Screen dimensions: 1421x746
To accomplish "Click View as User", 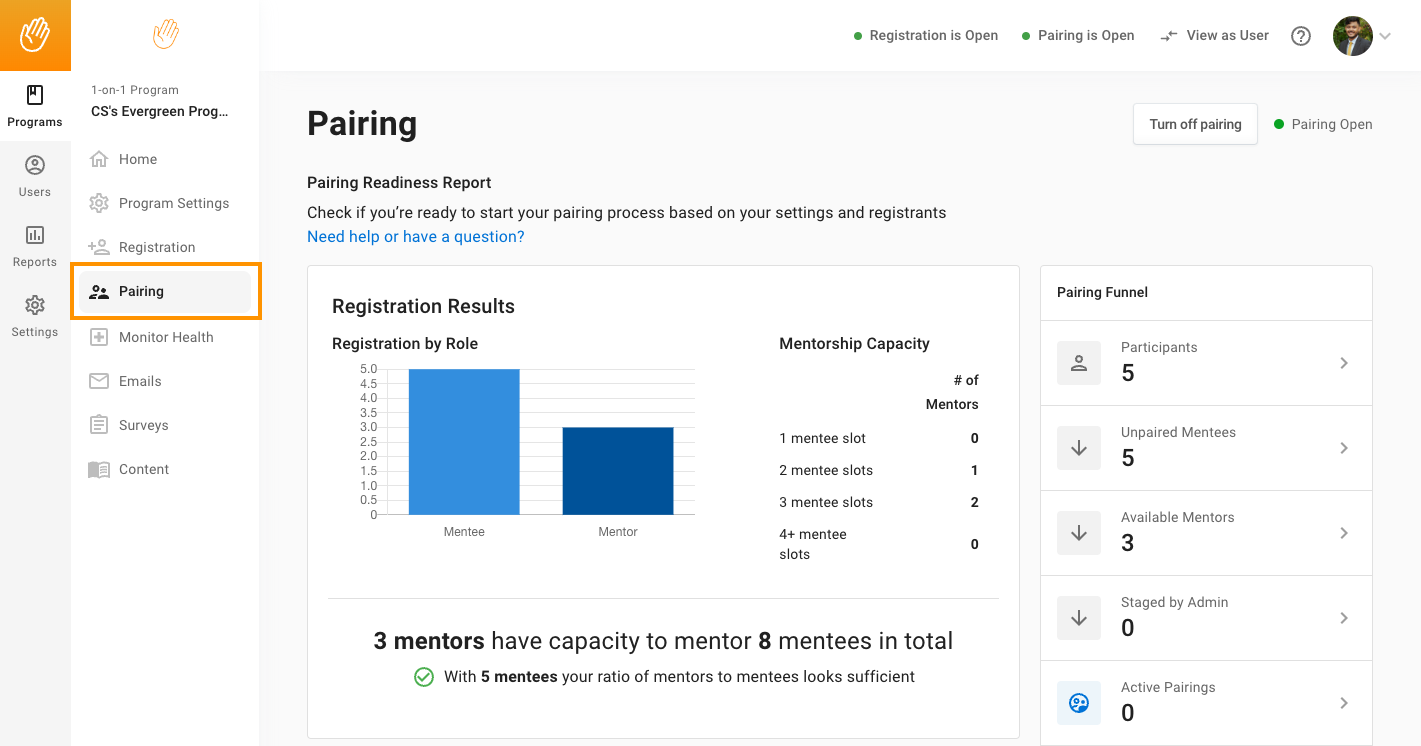I will (x=1214, y=35).
